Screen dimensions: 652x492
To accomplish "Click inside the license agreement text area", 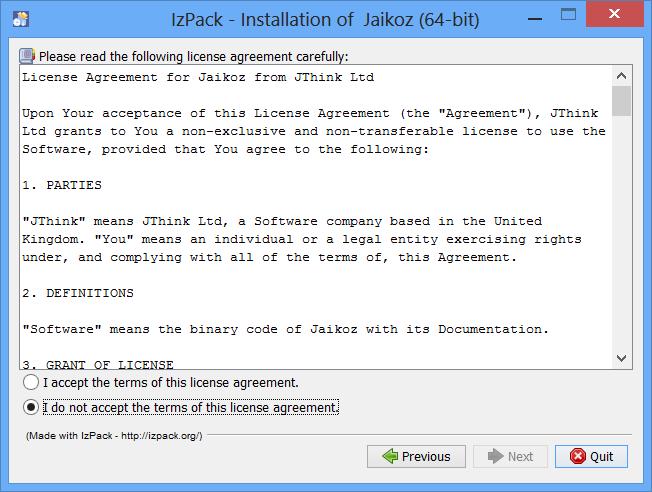I will (x=316, y=217).
